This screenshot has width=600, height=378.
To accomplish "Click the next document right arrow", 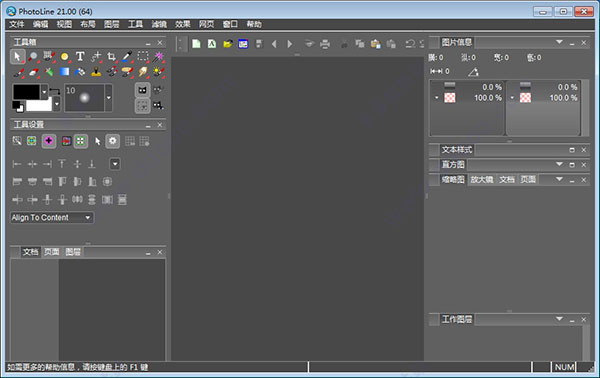I will (290, 44).
